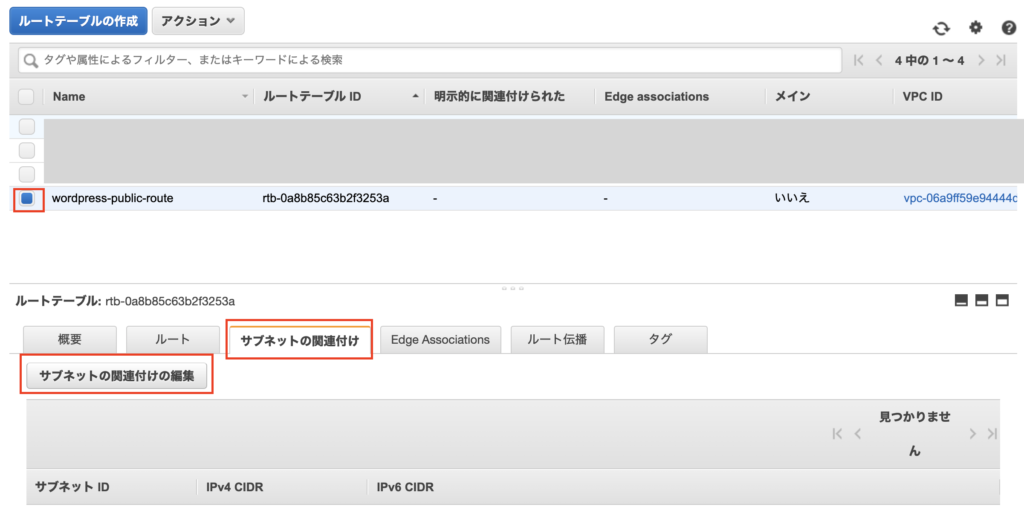The width and height of the screenshot is (1024, 516).
Task: Switch to the ルート tab
Action: point(172,340)
